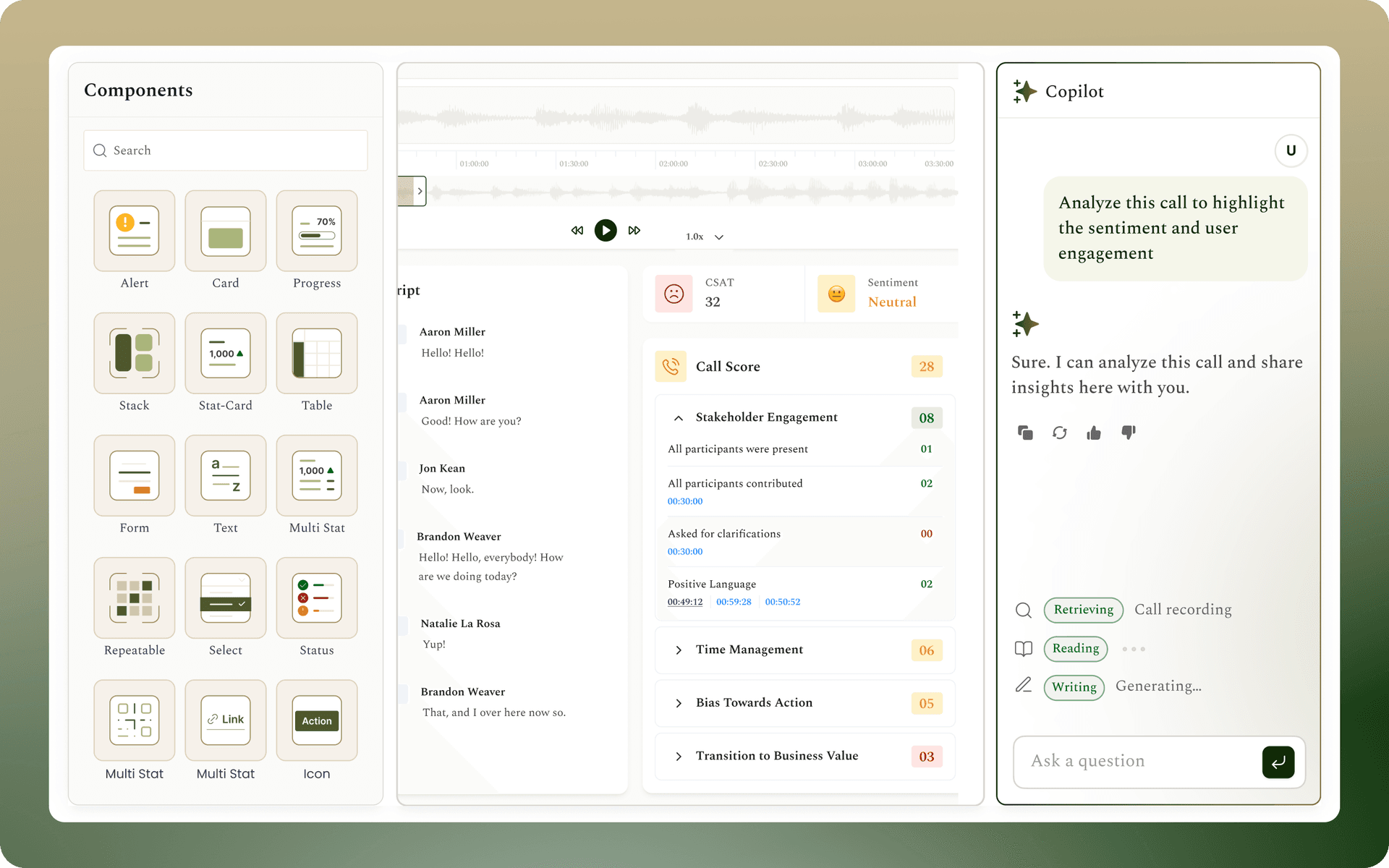This screenshot has width=1389, height=868.
Task: Rewind the call recording
Action: point(577,230)
